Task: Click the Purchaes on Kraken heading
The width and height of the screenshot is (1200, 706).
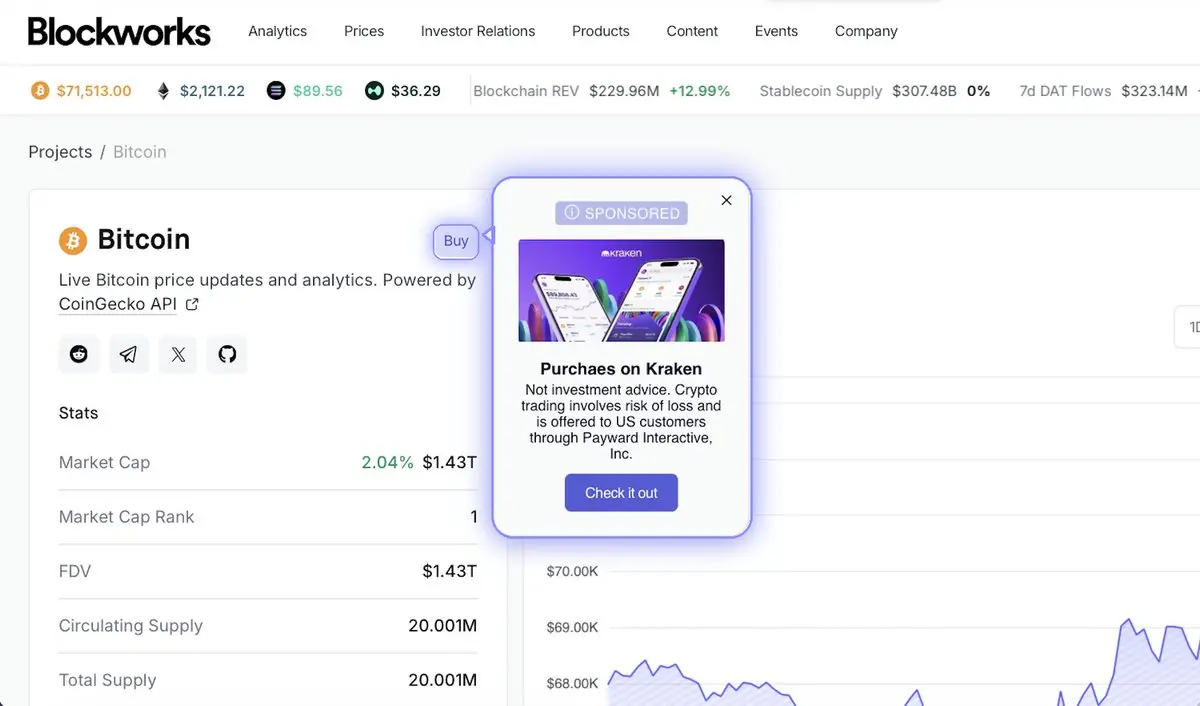Action: tap(621, 369)
